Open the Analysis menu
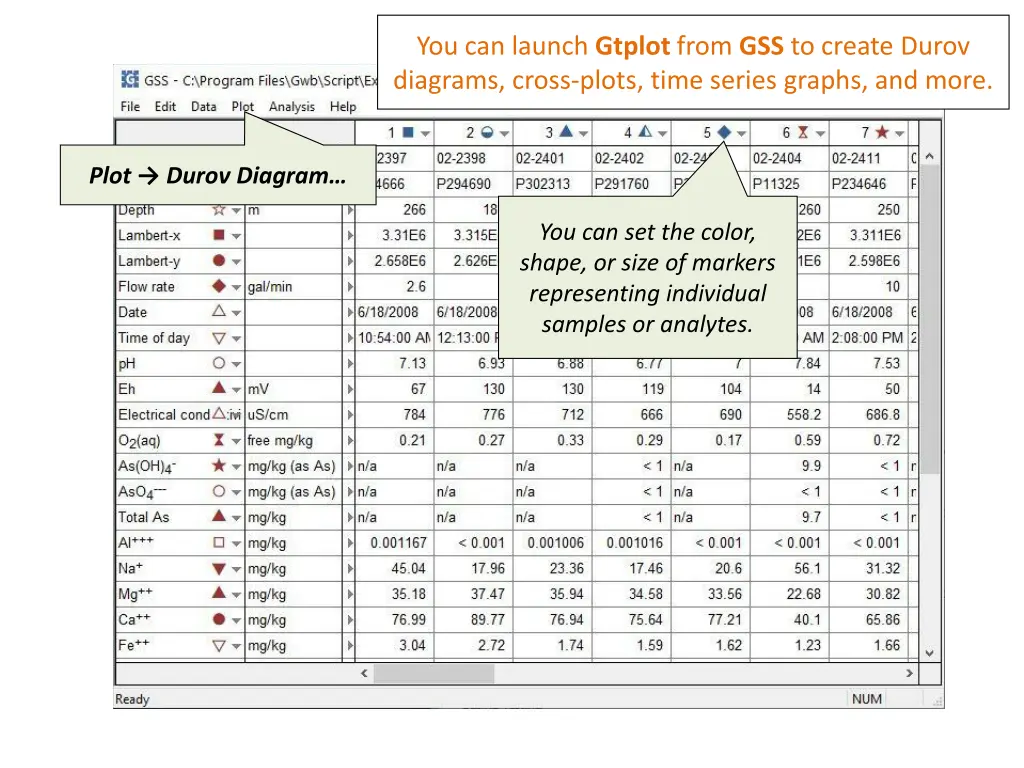Viewport: 1024px width, 768px height. click(292, 106)
